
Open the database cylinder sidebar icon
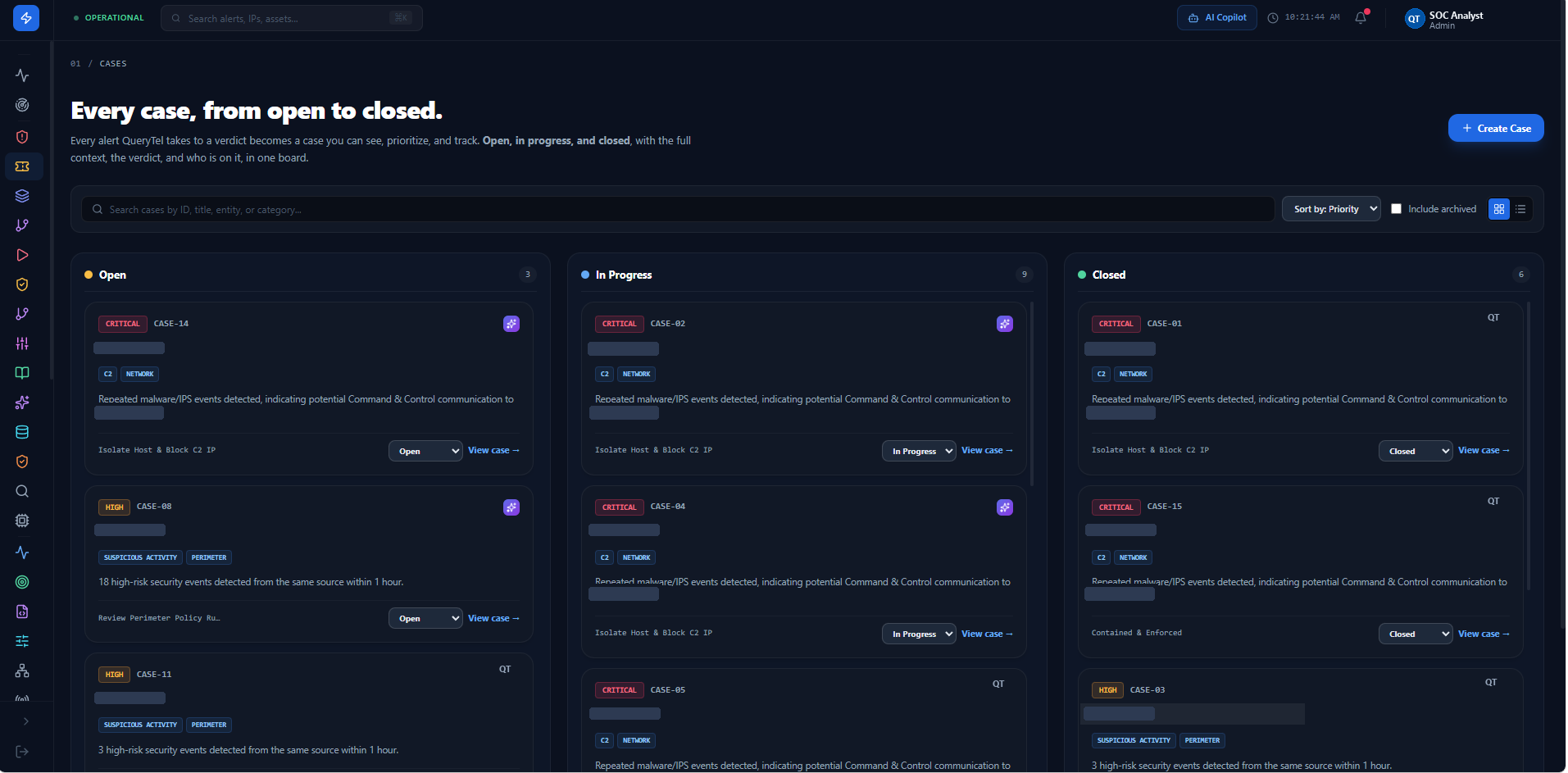(x=22, y=432)
